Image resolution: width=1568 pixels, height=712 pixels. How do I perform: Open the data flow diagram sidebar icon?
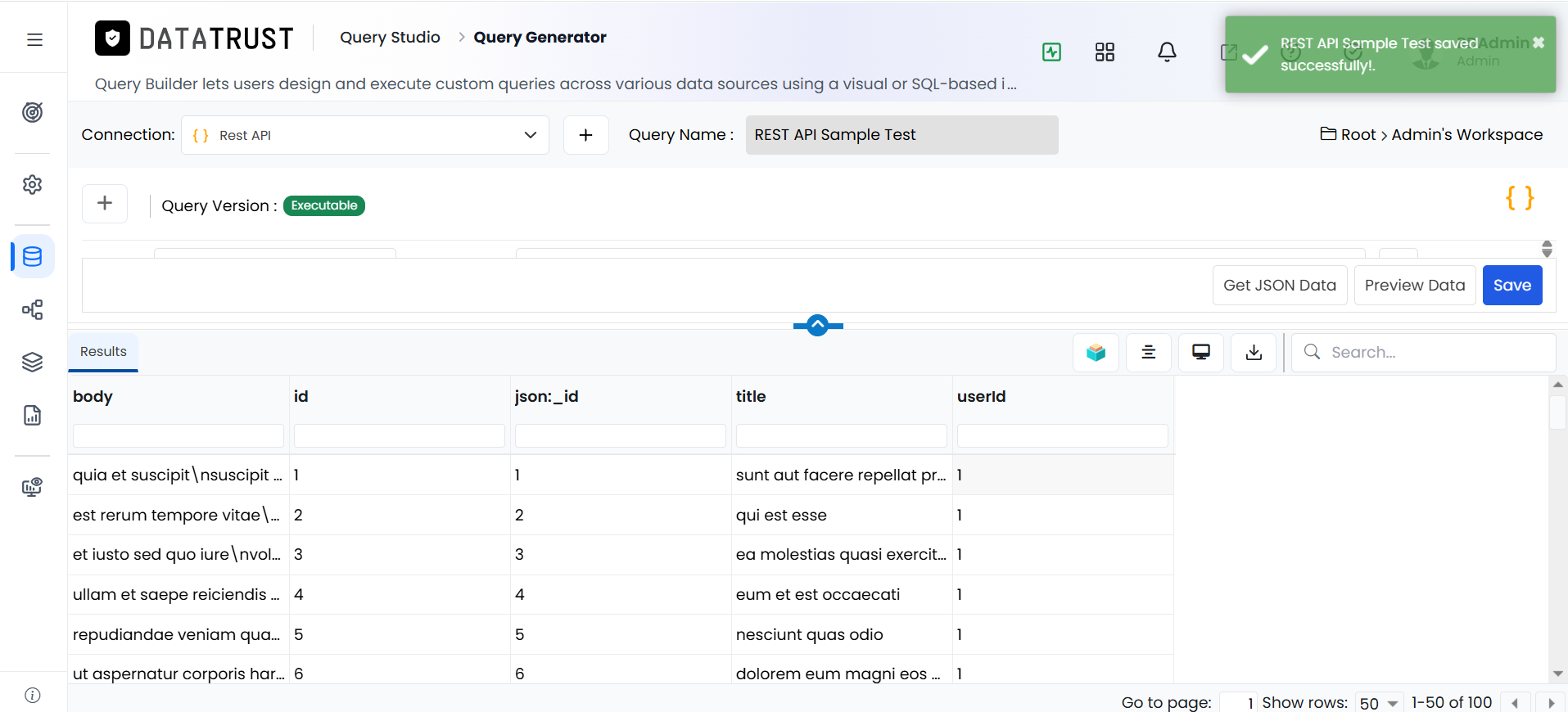tap(33, 309)
